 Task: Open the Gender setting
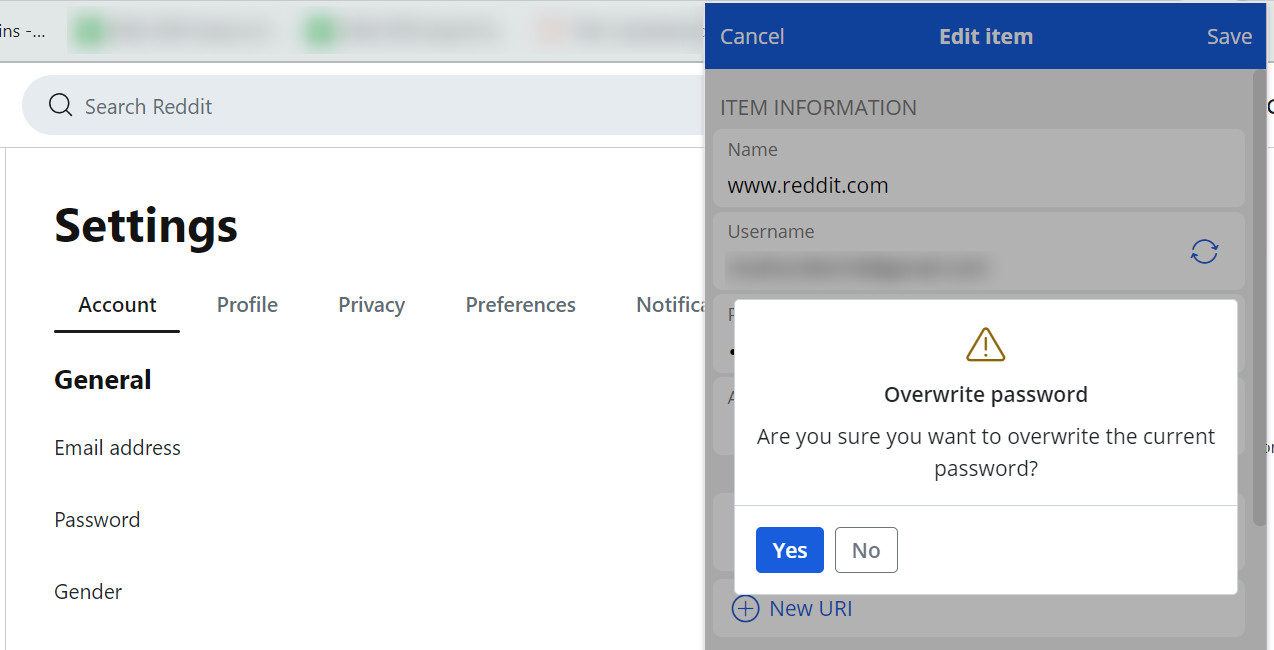tap(88, 591)
